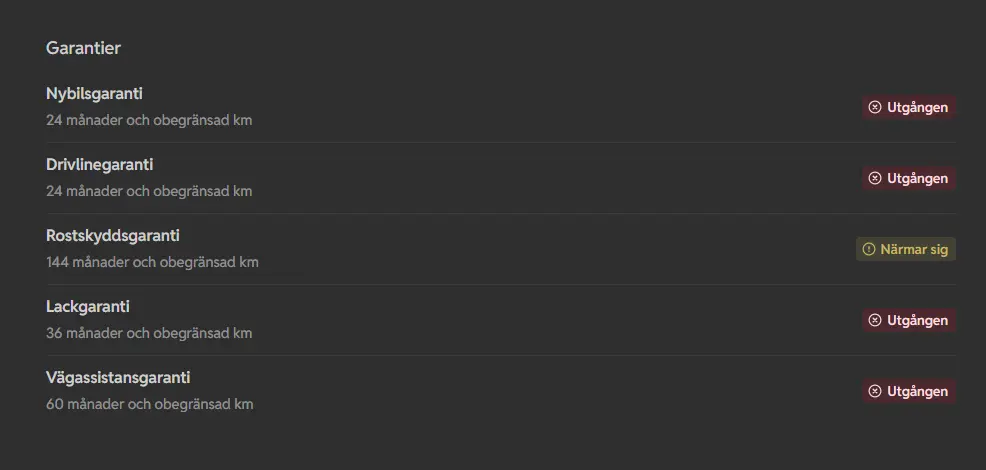
Task: Click the 36 månader och obegränsad km text
Action: coord(149,333)
